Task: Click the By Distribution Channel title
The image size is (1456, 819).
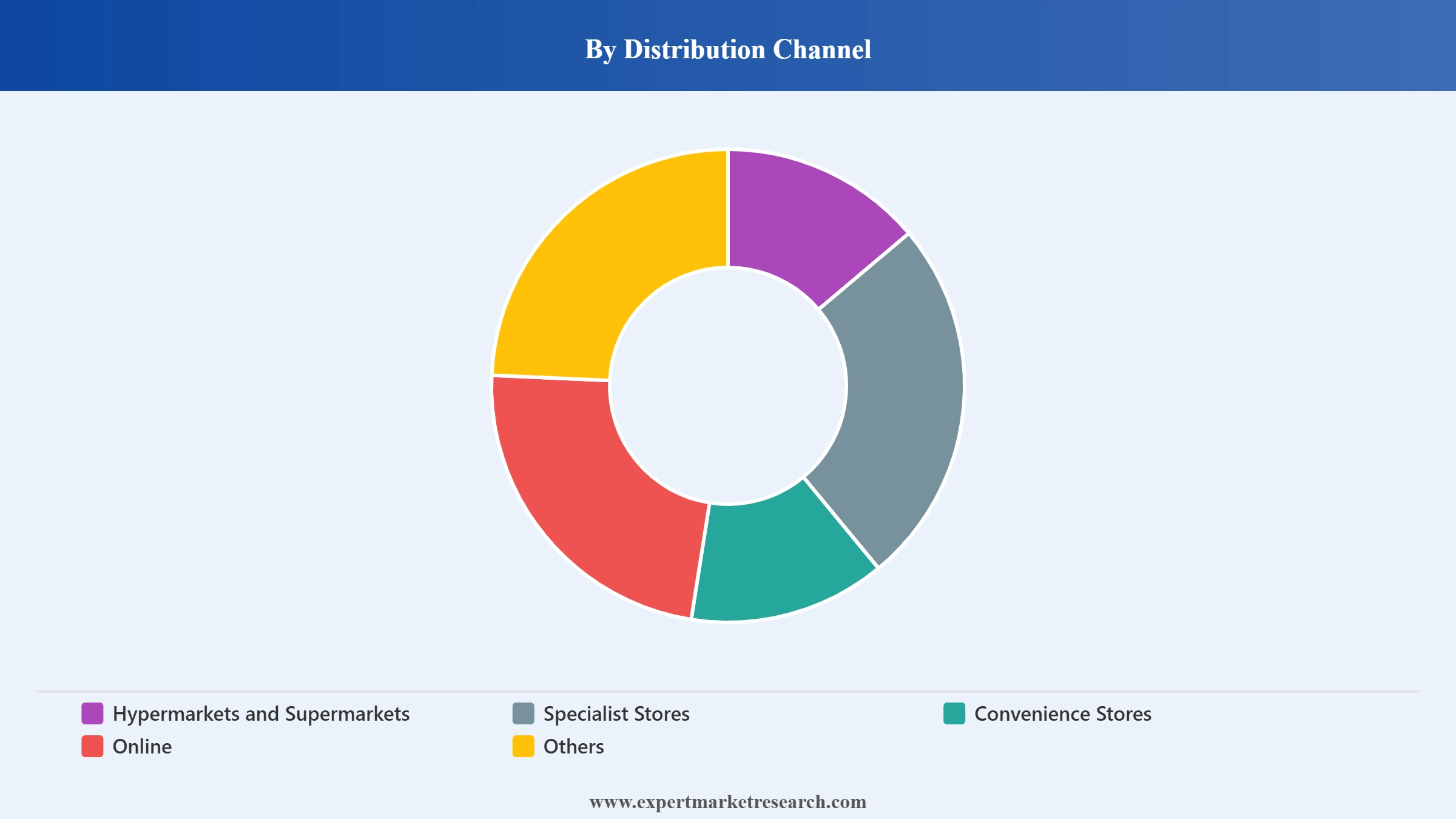Action: pyautogui.click(x=728, y=49)
